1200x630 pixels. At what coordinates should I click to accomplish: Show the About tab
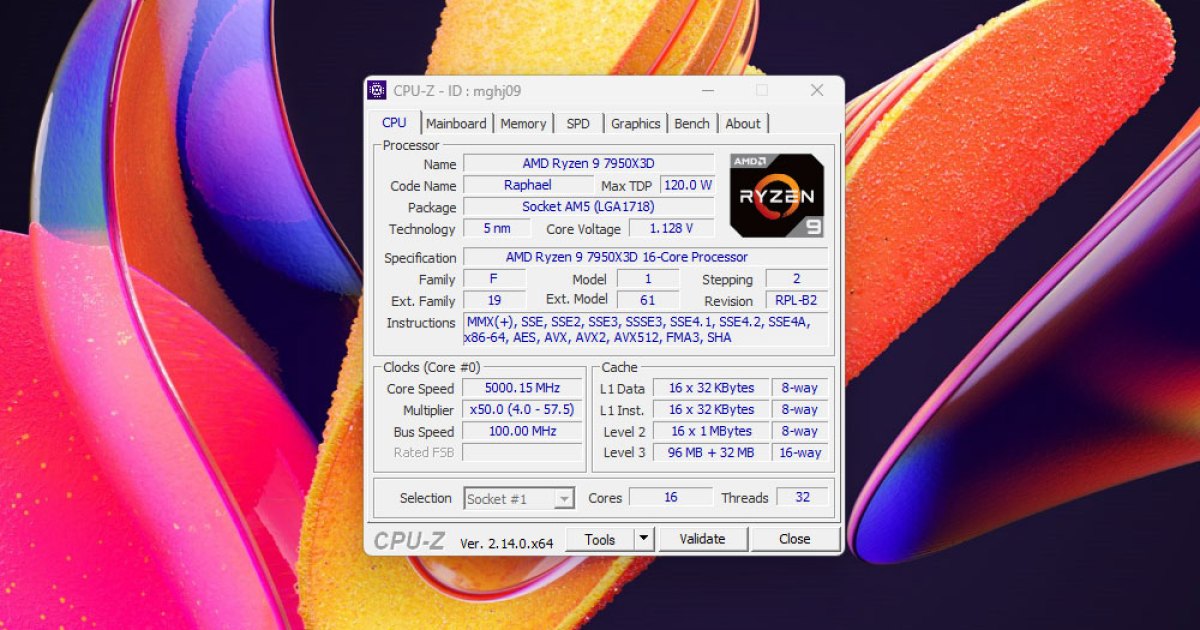tap(743, 124)
